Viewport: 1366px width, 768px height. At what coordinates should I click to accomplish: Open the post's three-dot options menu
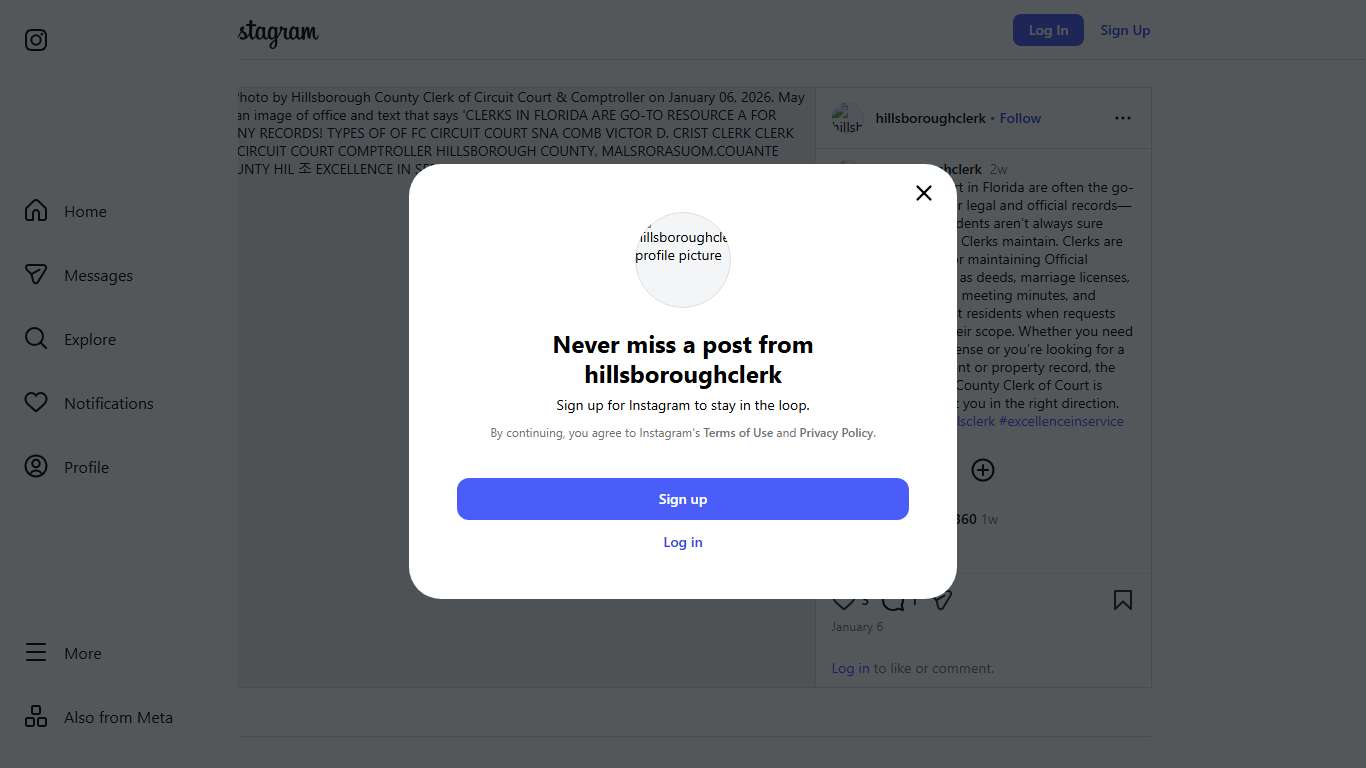[x=1123, y=118]
